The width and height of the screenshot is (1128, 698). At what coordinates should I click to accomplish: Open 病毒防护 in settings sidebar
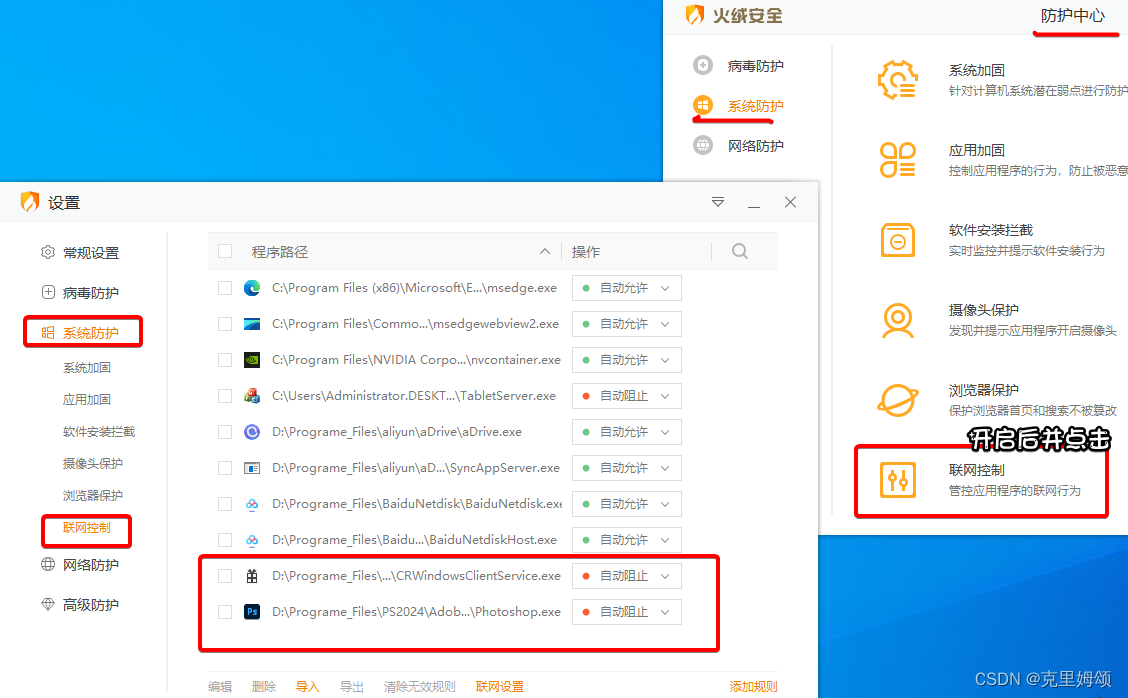(x=91, y=293)
